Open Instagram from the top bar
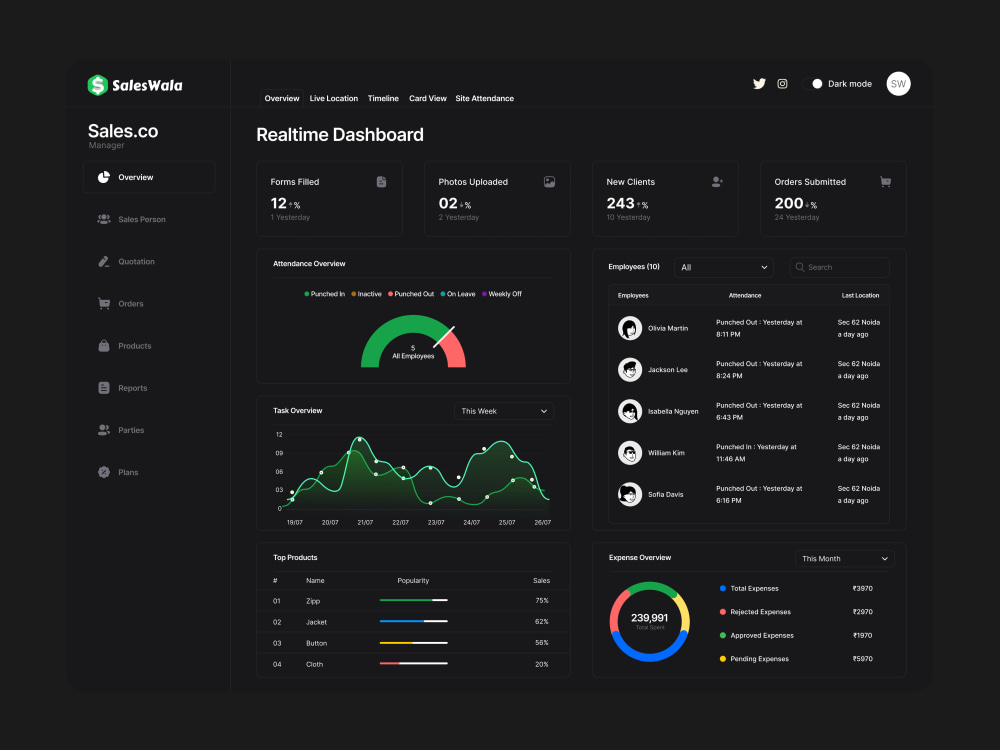 tap(782, 84)
